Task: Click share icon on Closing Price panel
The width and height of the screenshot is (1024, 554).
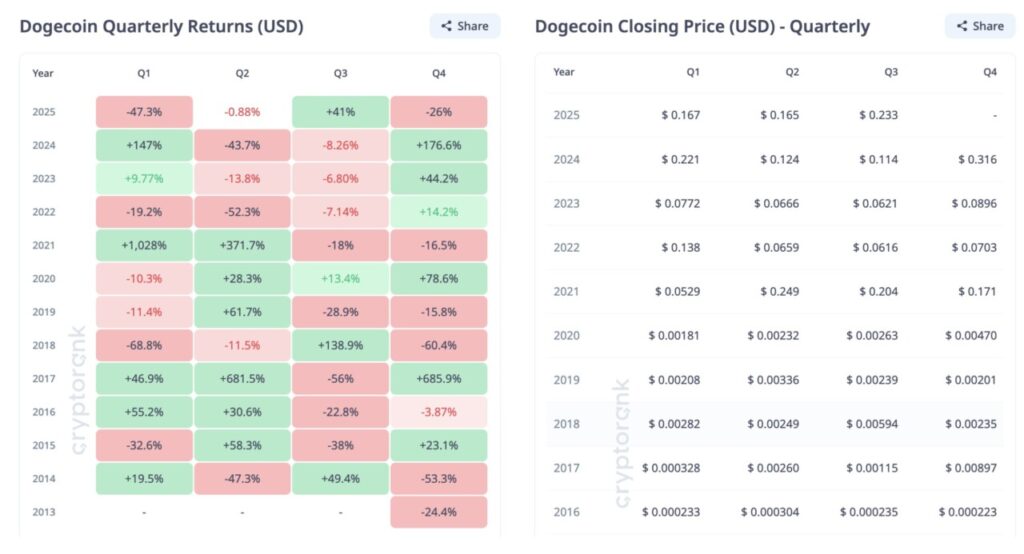Action: click(961, 26)
